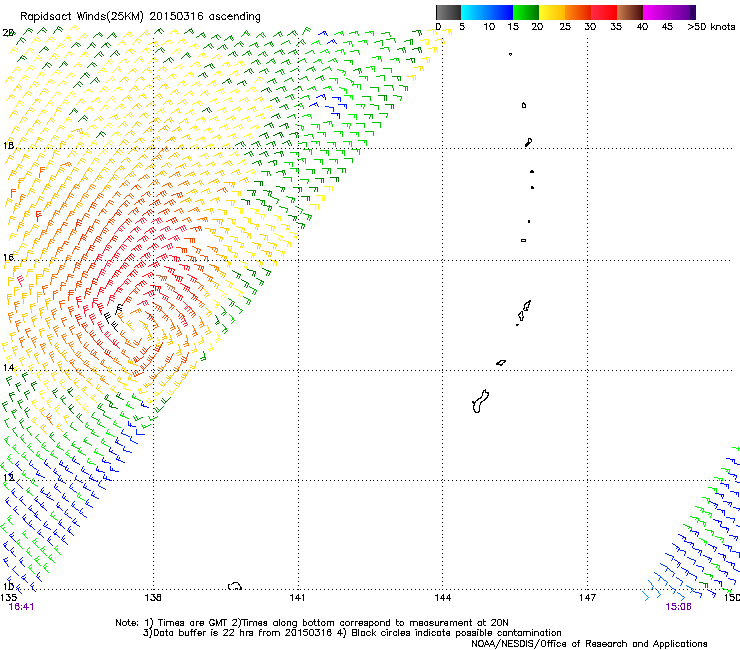The width and height of the screenshot is (740, 650).
Task: Click the island outline just above the 18N gridline
Action: [529, 142]
